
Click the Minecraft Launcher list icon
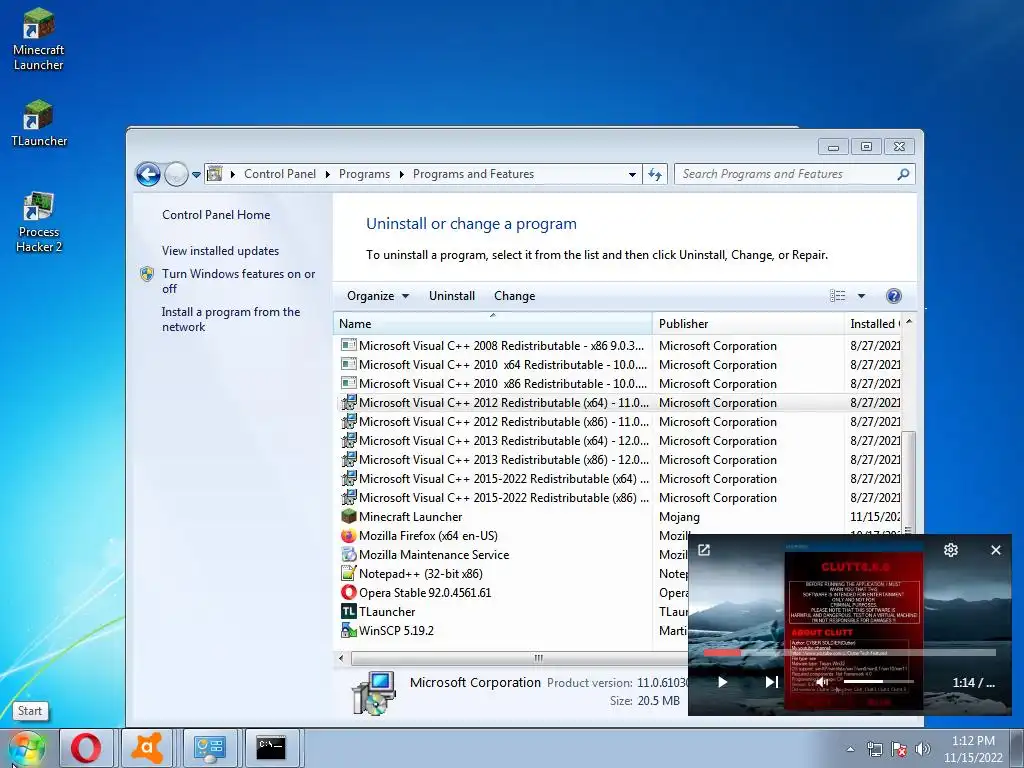click(x=349, y=516)
